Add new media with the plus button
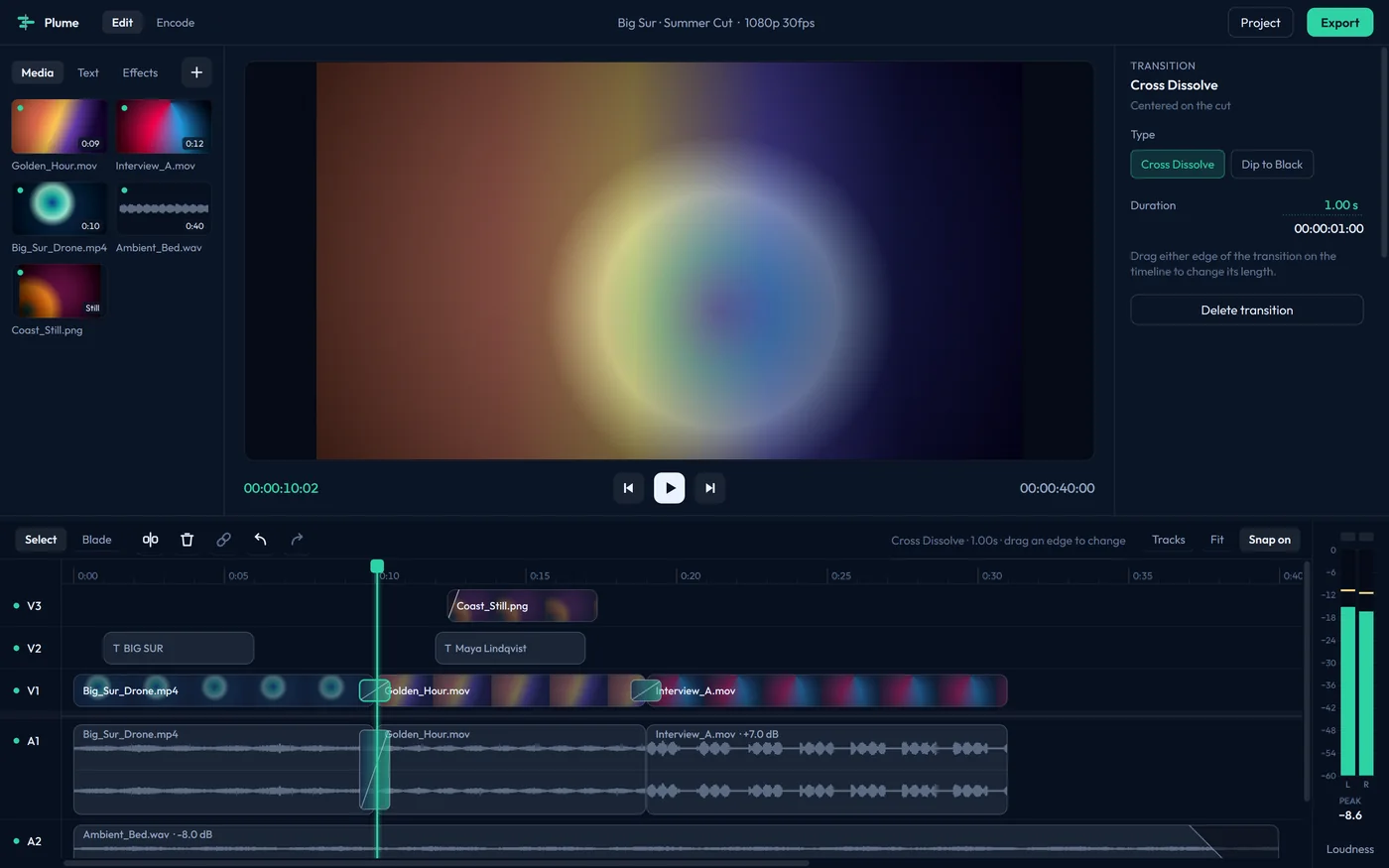 (196, 72)
